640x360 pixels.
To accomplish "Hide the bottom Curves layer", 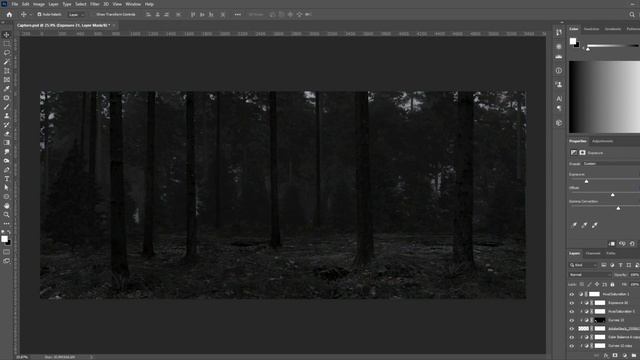I will 571,346.
